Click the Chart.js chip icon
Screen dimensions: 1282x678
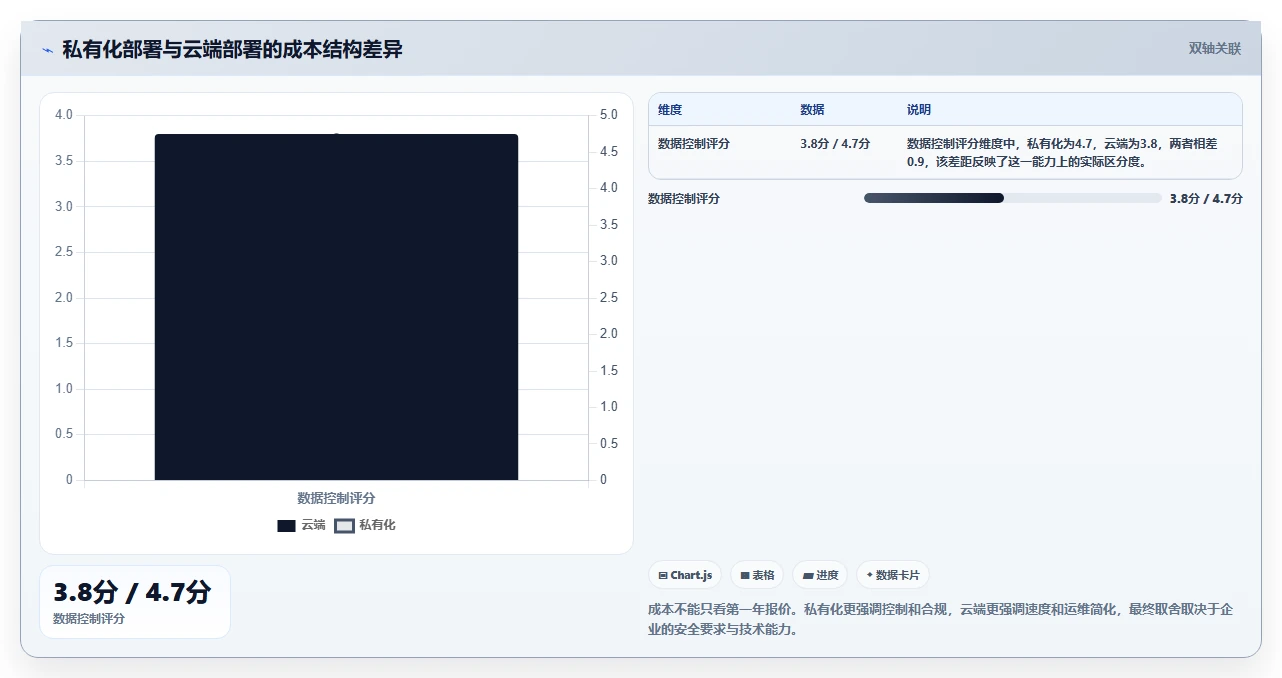pos(663,576)
